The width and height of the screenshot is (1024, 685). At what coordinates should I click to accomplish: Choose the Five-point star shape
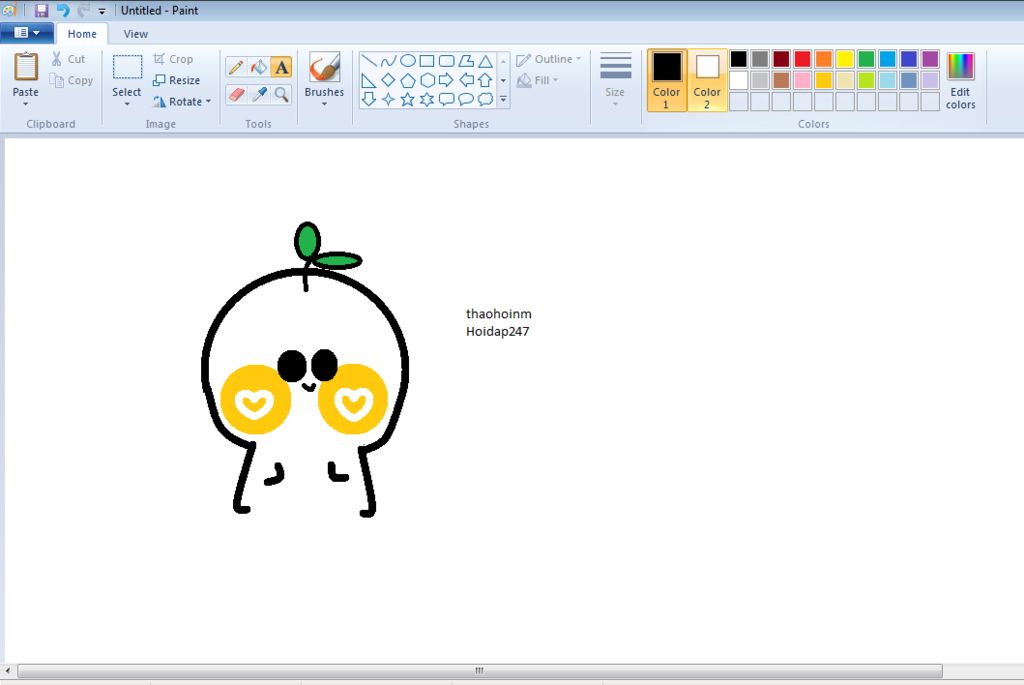pos(408,99)
